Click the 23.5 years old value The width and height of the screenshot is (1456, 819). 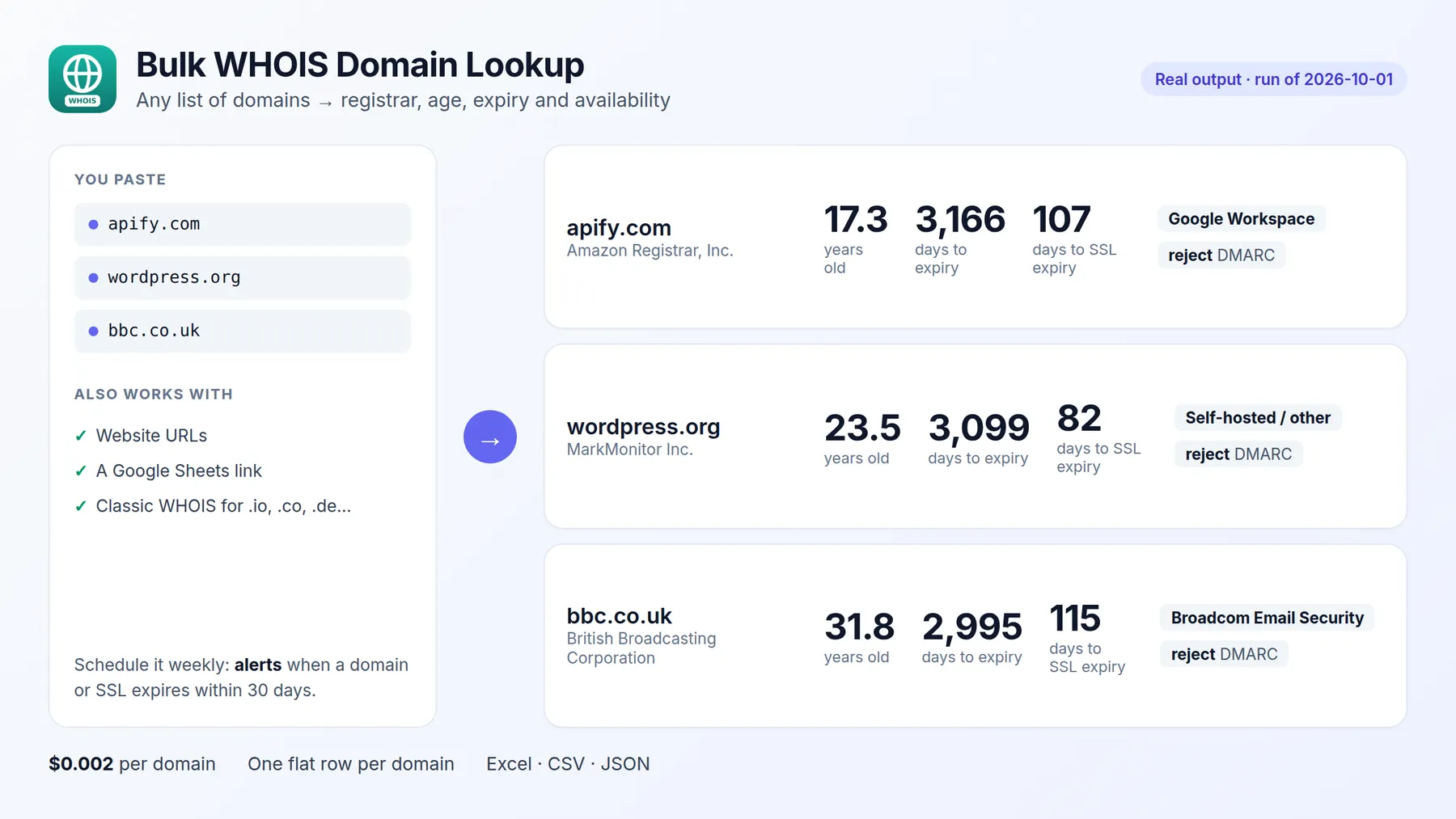point(862,428)
